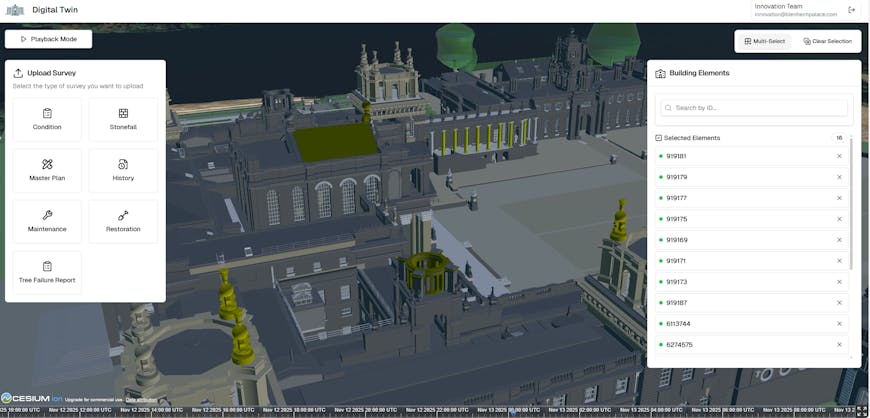This screenshot has height=418, width=870.
Task: Click the highlighted yellow-green roof in the model
Action: coord(336,142)
